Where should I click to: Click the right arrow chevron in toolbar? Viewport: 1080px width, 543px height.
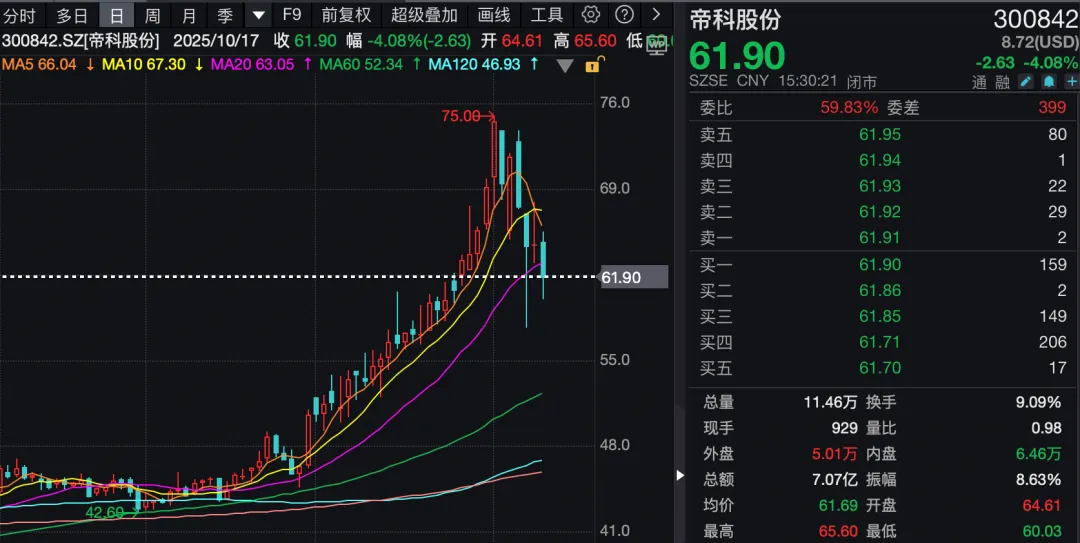point(656,15)
